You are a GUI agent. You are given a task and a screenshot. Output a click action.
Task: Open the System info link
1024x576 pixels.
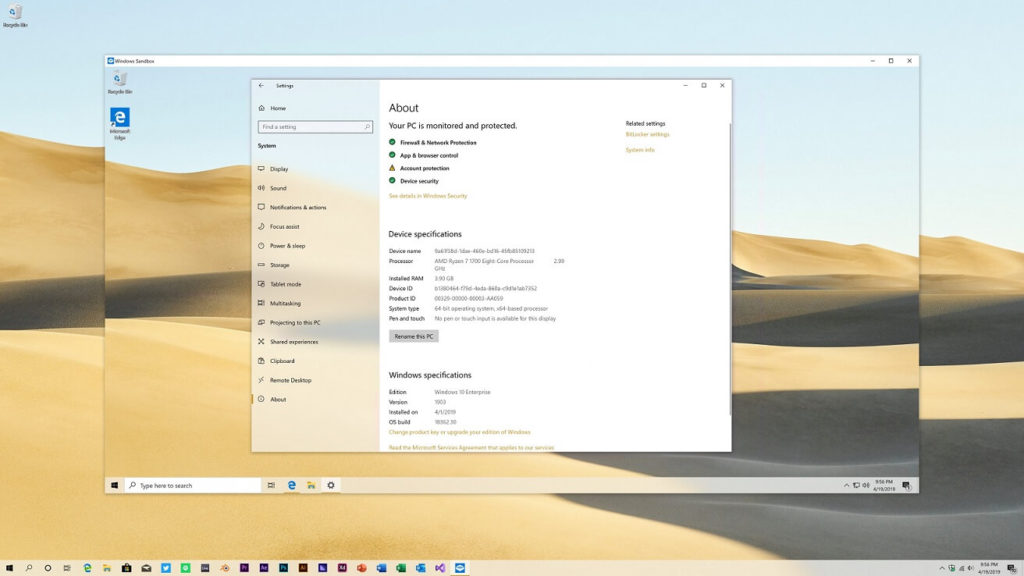coord(638,149)
